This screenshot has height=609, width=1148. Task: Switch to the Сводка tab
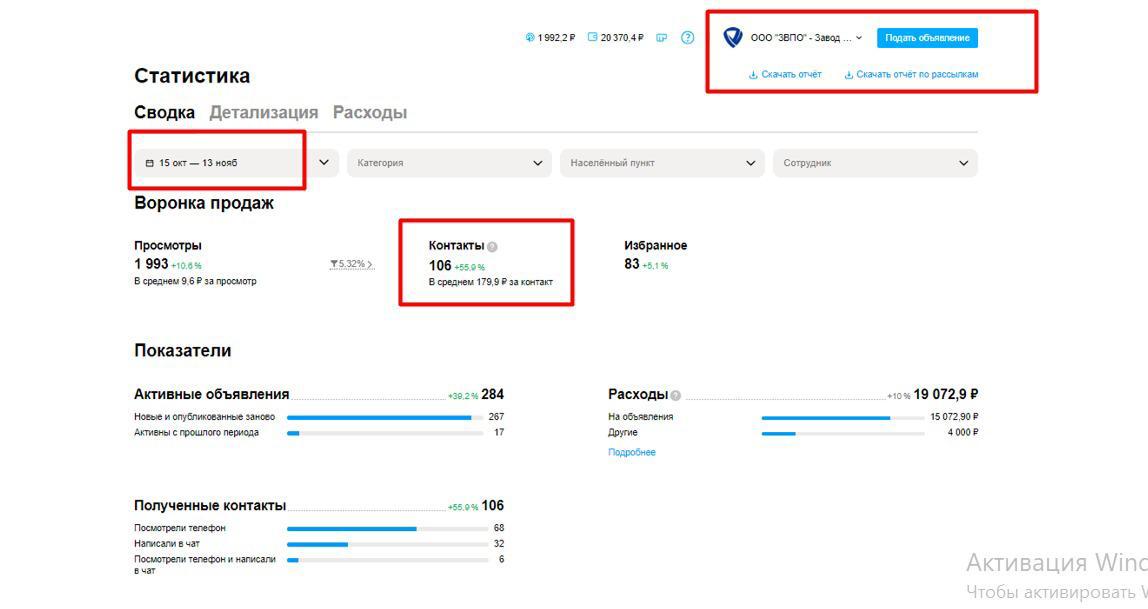coord(164,113)
